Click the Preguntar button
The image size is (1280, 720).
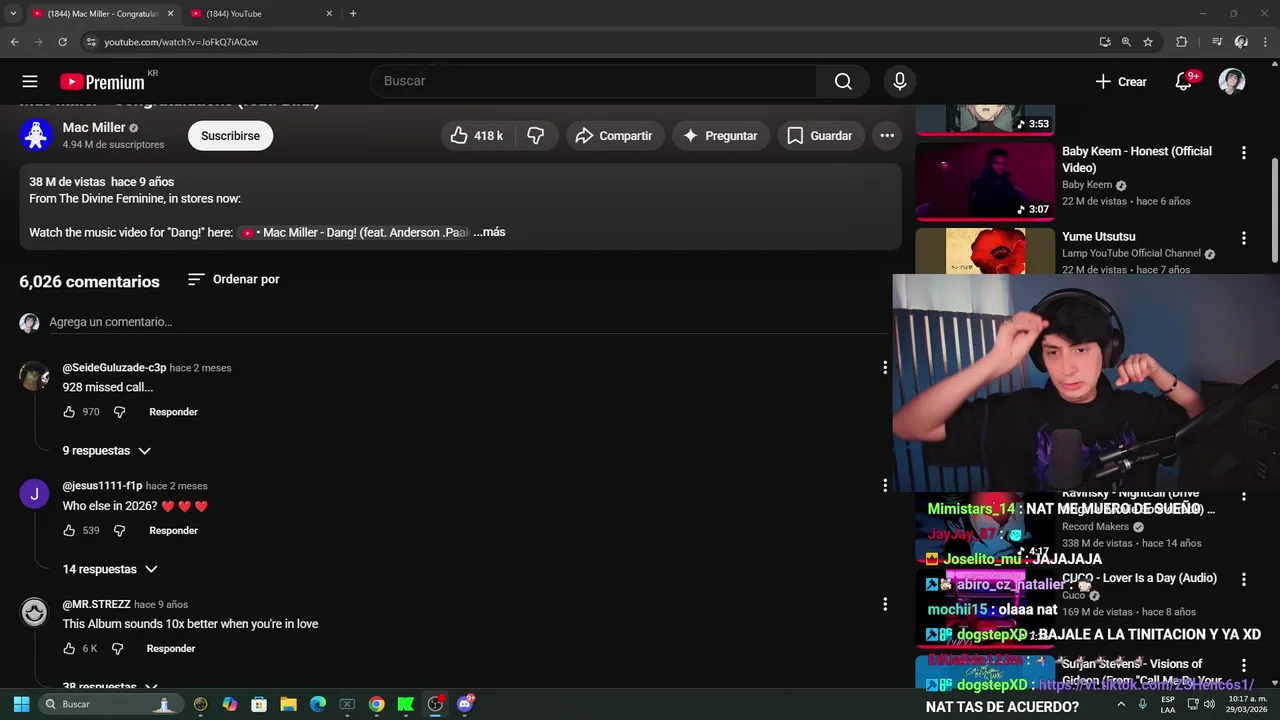[x=720, y=136]
